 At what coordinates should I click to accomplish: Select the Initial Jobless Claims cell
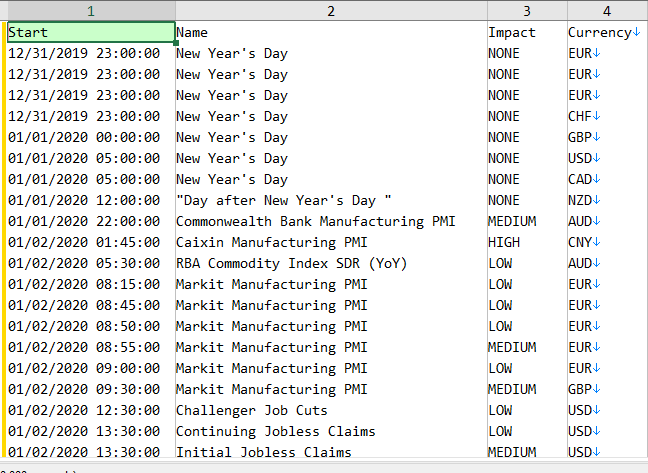(331, 450)
